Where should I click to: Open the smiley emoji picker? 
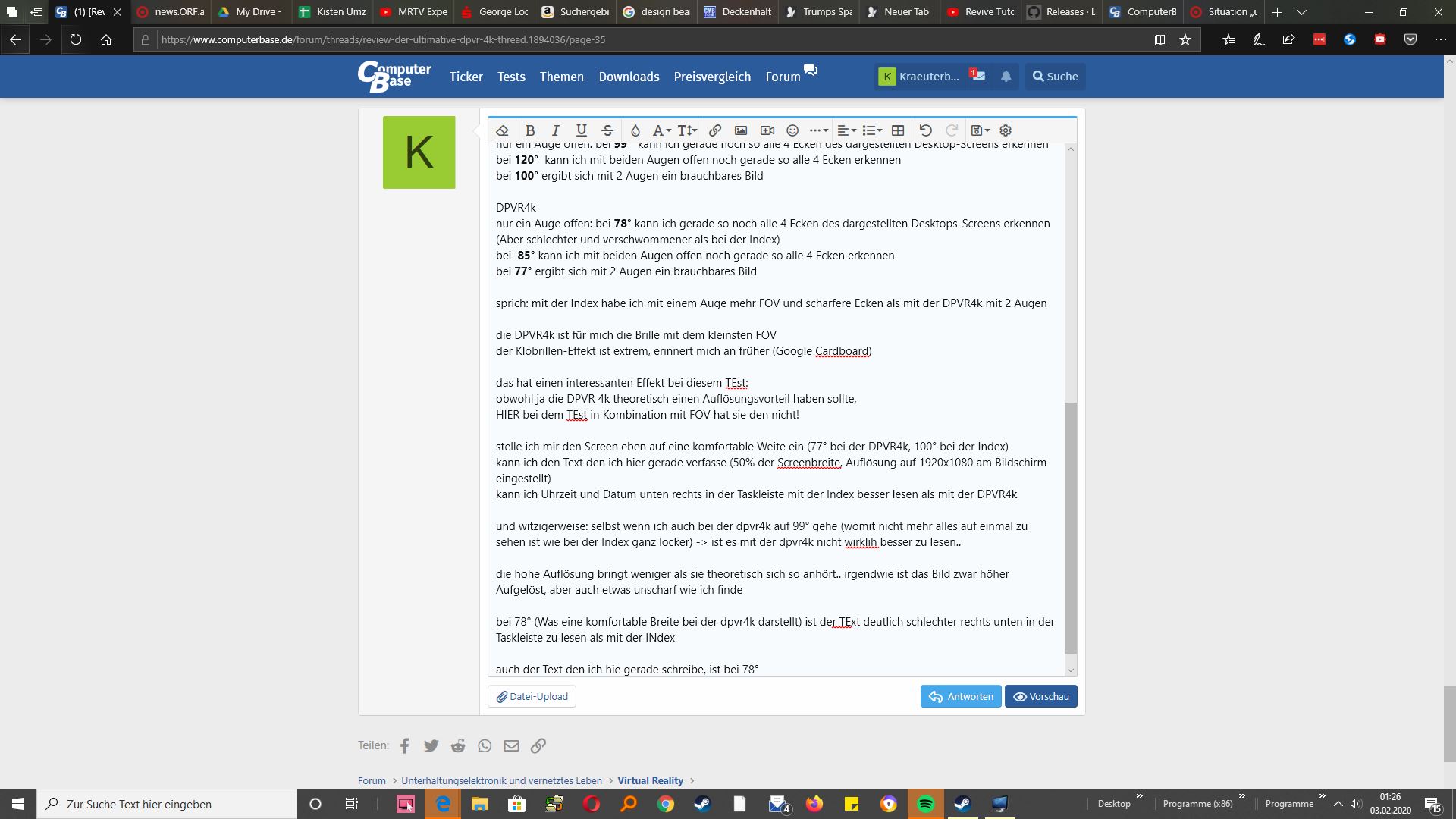coord(792,130)
